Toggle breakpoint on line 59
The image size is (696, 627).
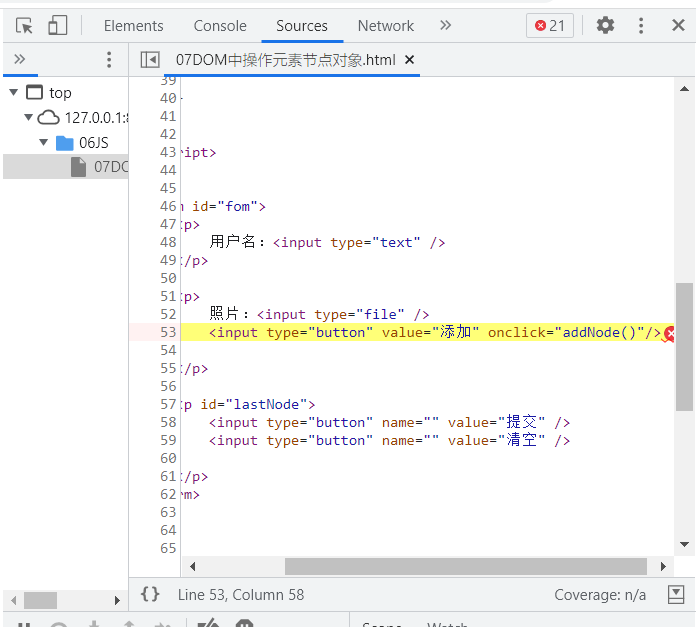click(x=168, y=440)
